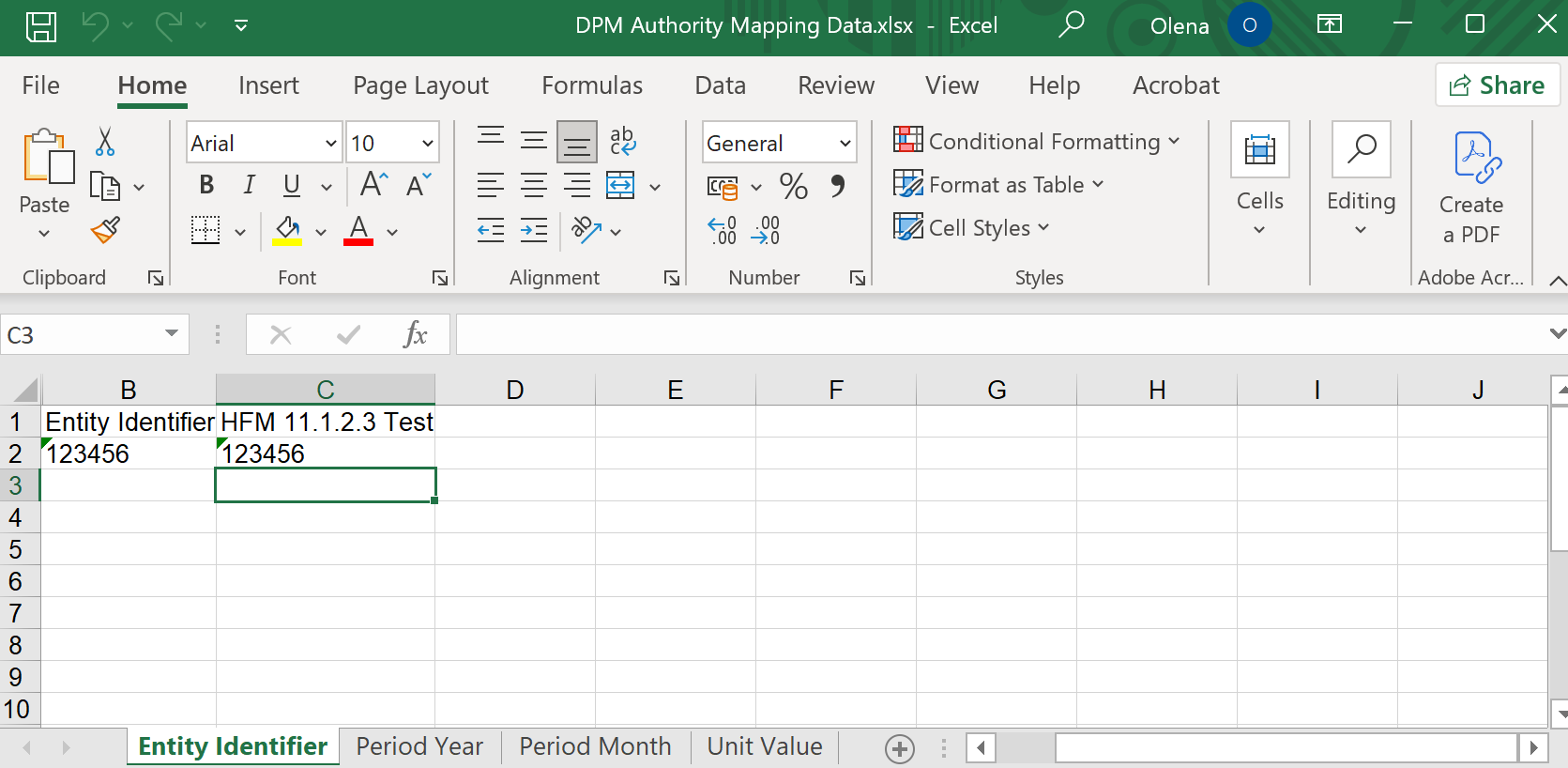The height and width of the screenshot is (768, 1568).
Task: Toggle Bottom Align for the cell
Action: tap(576, 143)
